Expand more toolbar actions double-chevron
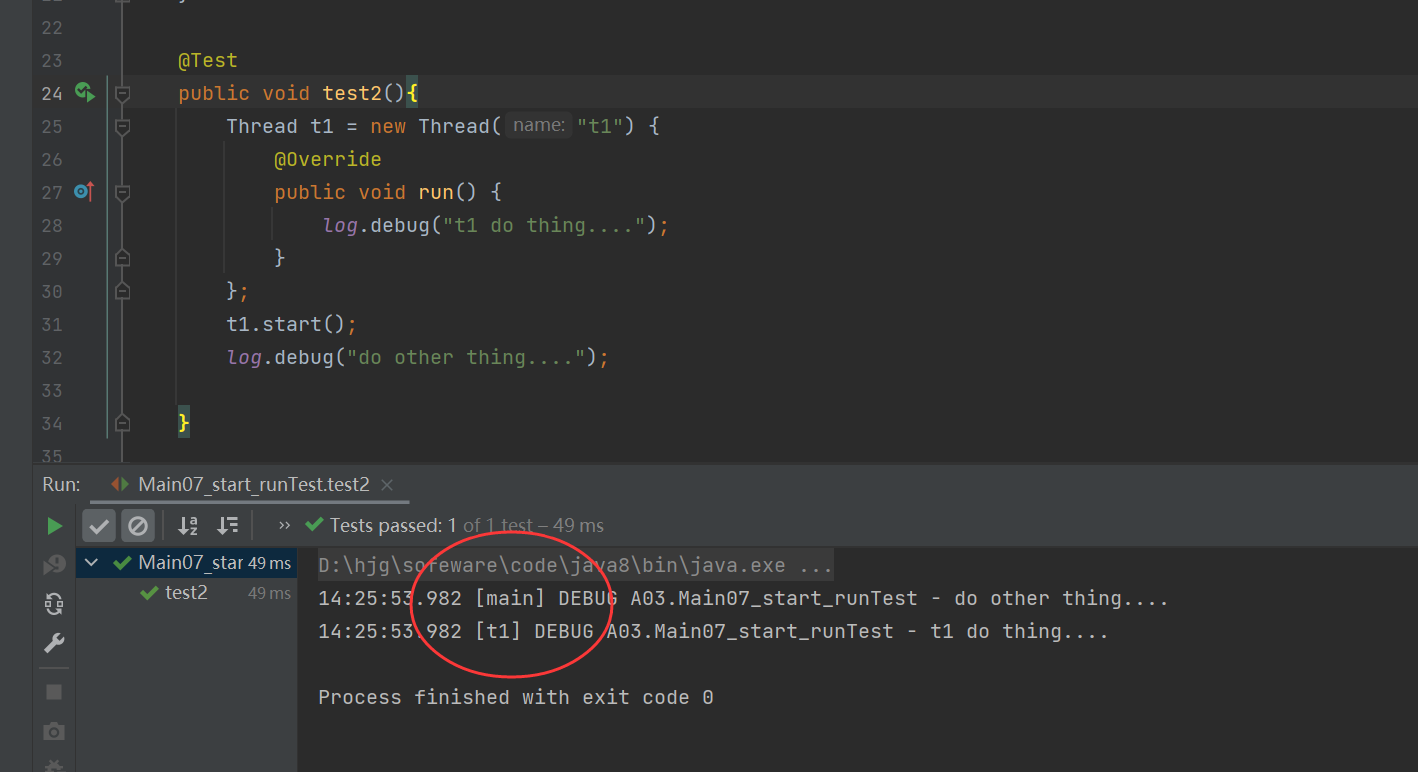This screenshot has width=1418, height=772. click(x=285, y=525)
